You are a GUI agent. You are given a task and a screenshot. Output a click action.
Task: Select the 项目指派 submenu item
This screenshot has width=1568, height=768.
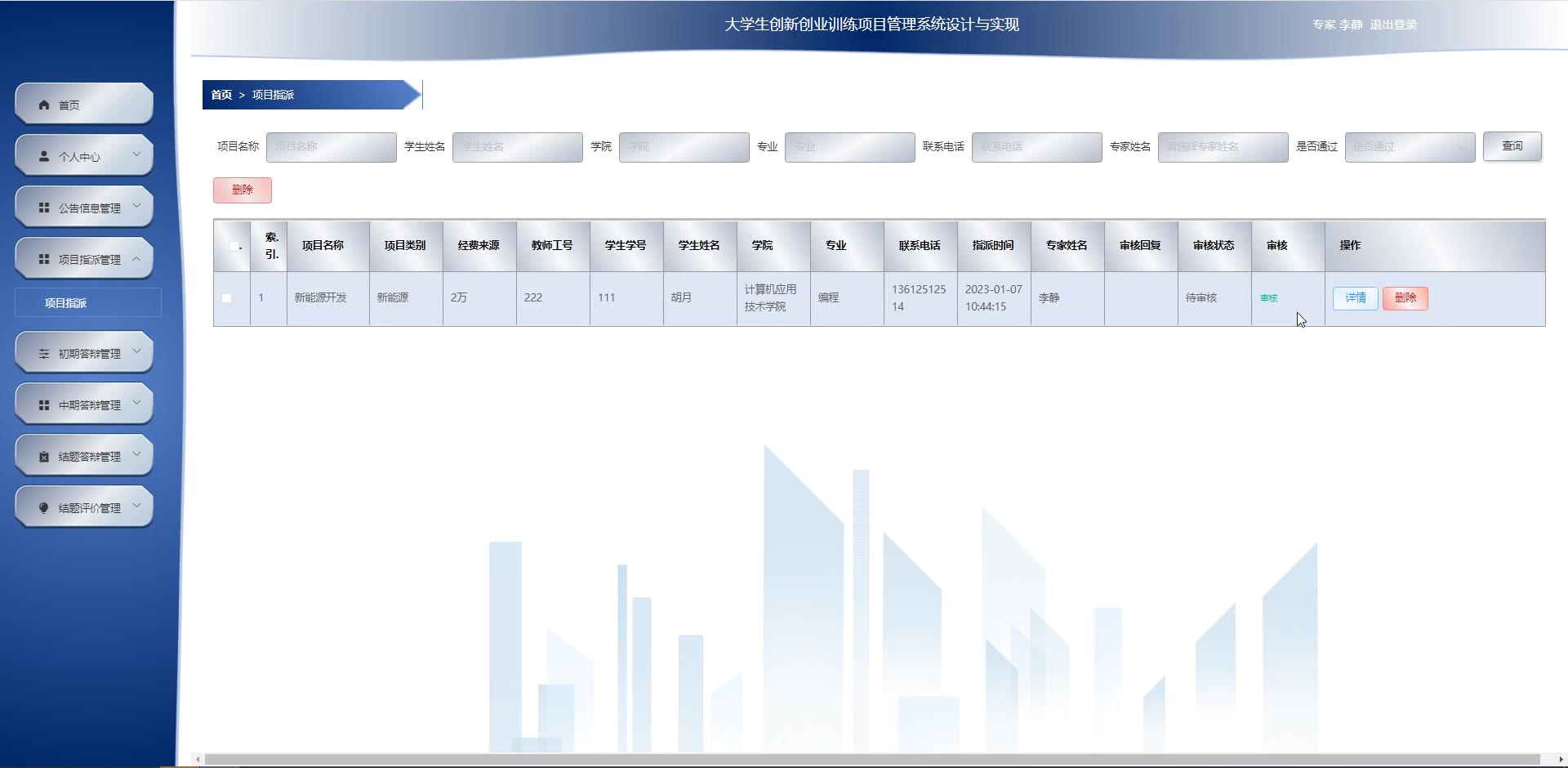click(88, 302)
